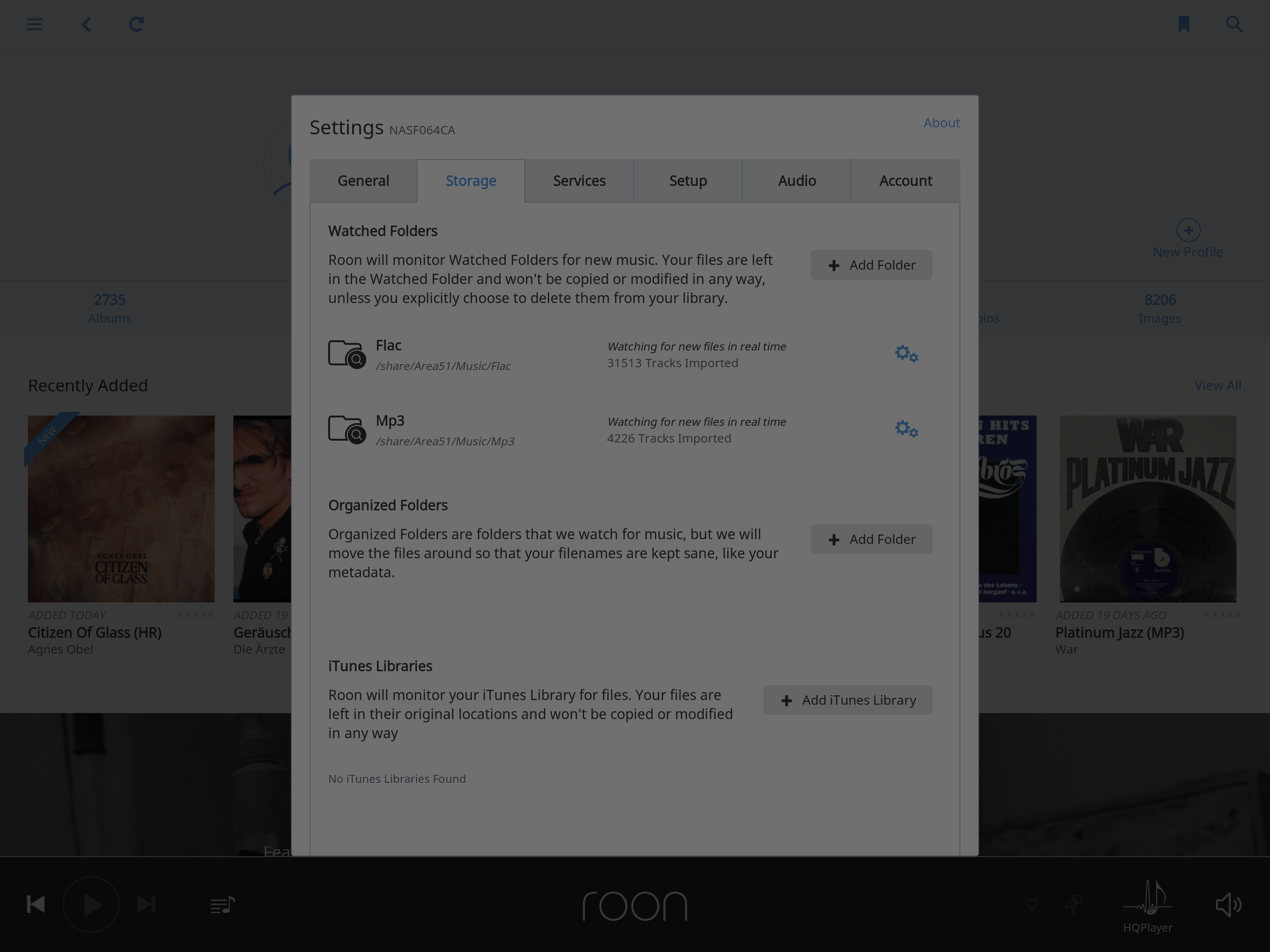The height and width of the screenshot is (952, 1270).
Task: Go back using the back arrow
Action: click(x=86, y=24)
